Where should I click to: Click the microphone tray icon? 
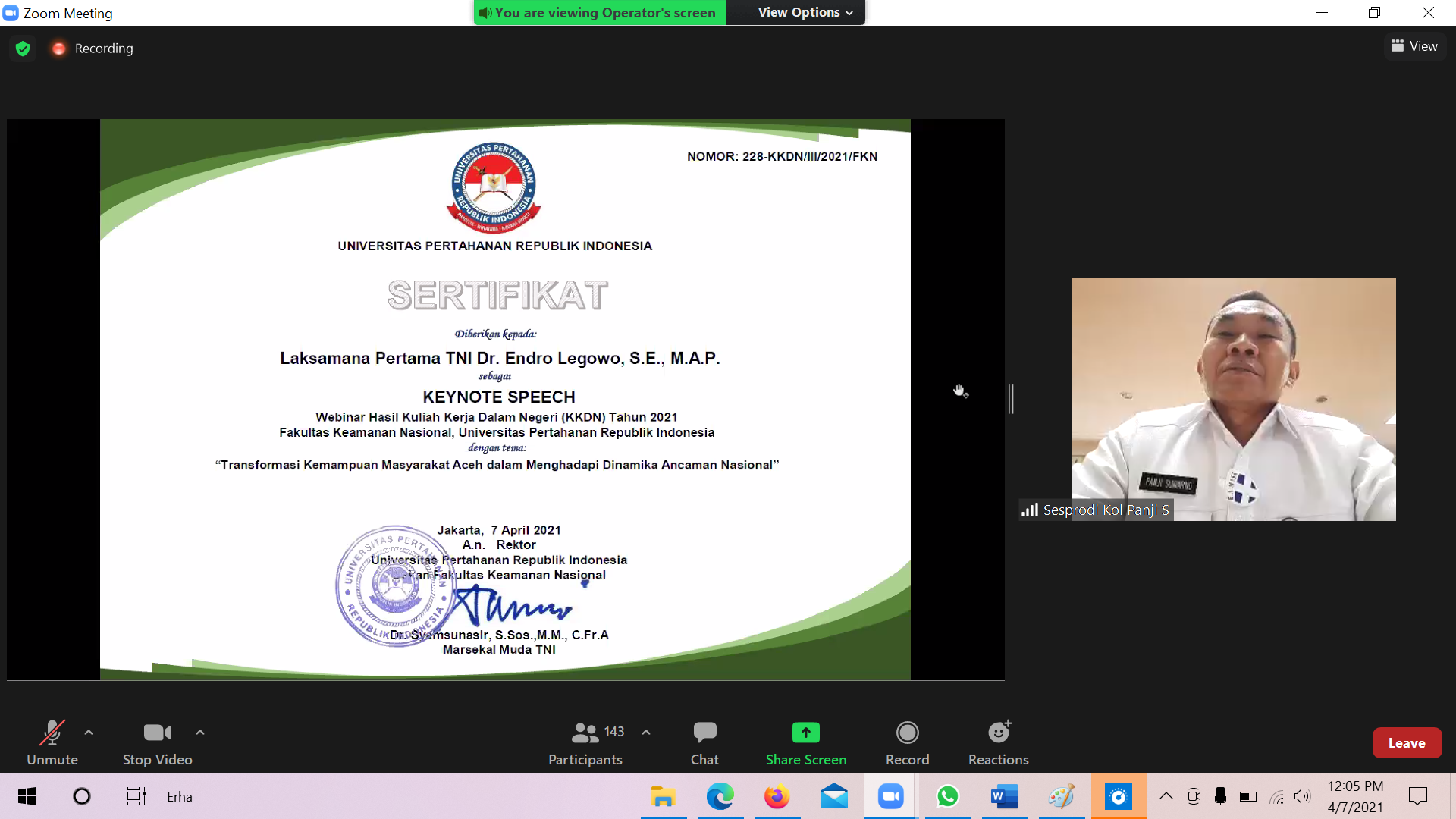point(1220,796)
